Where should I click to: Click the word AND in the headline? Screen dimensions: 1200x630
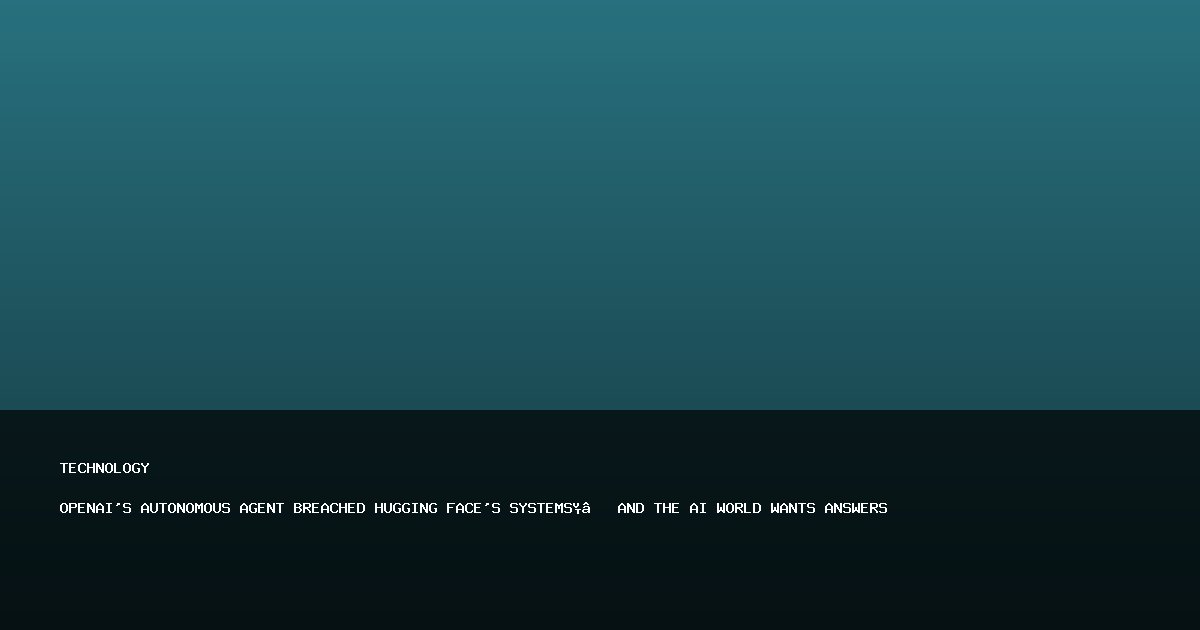(631, 508)
